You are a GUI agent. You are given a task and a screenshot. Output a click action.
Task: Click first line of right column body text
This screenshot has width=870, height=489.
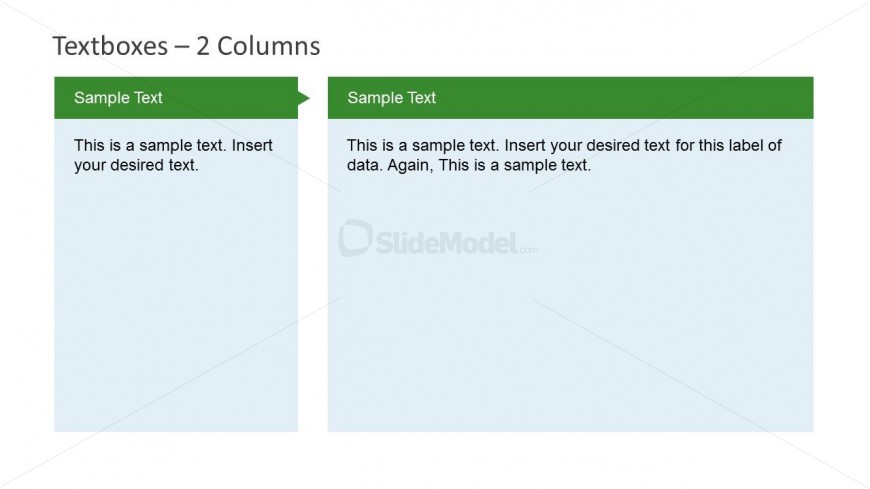564,146
